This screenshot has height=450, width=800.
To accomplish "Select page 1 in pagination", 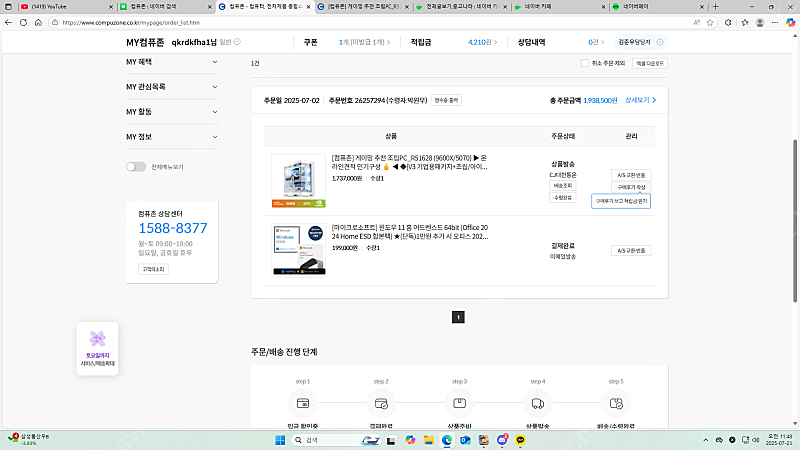I will [x=458, y=317].
